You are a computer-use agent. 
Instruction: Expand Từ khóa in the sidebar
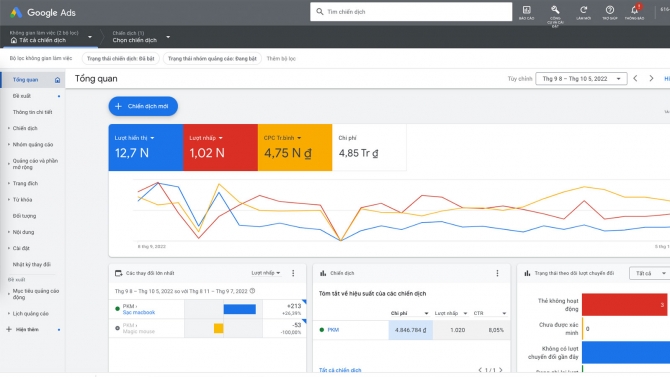(x=9, y=200)
